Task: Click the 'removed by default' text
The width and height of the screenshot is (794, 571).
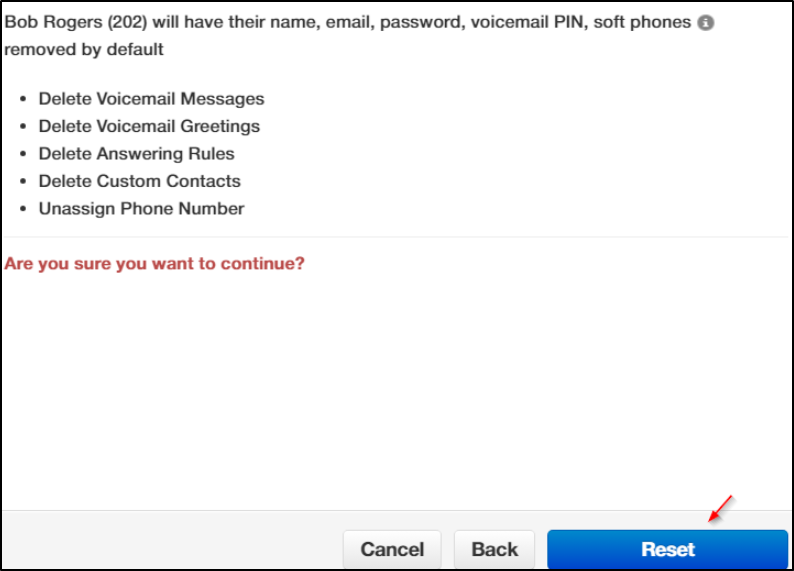Action: point(84,50)
